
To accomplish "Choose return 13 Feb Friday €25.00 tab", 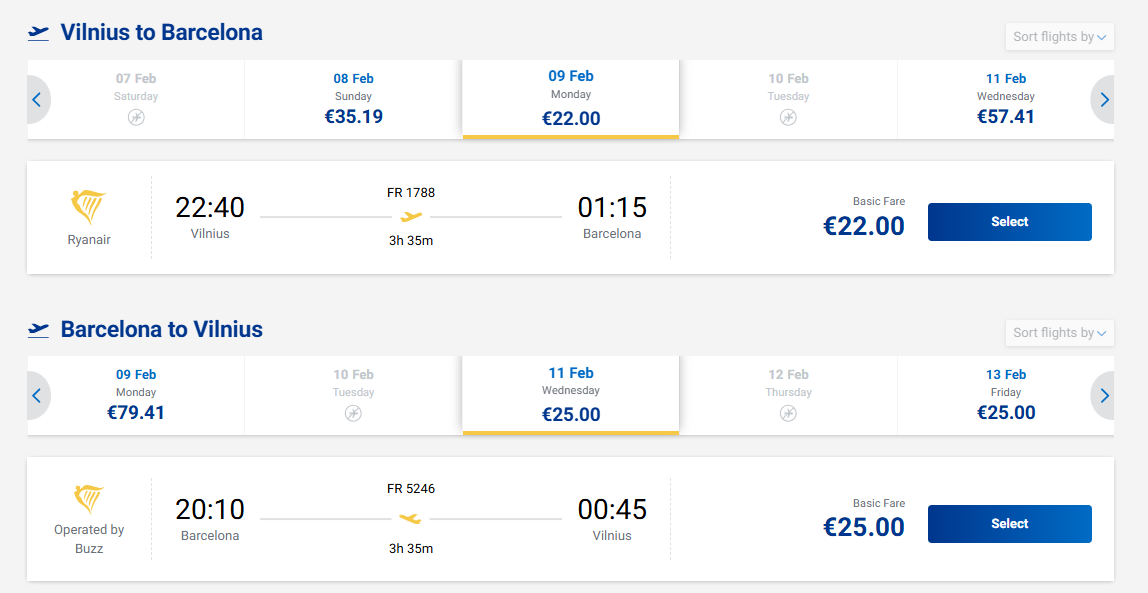I will (x=1005, y=396).
